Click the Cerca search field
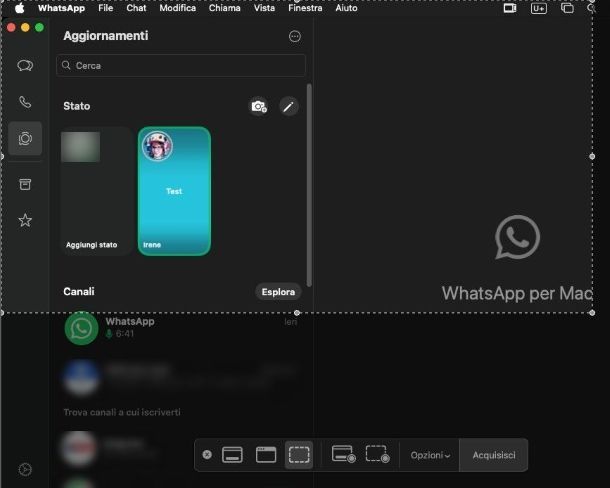610x488 pixels. [181, 65]
